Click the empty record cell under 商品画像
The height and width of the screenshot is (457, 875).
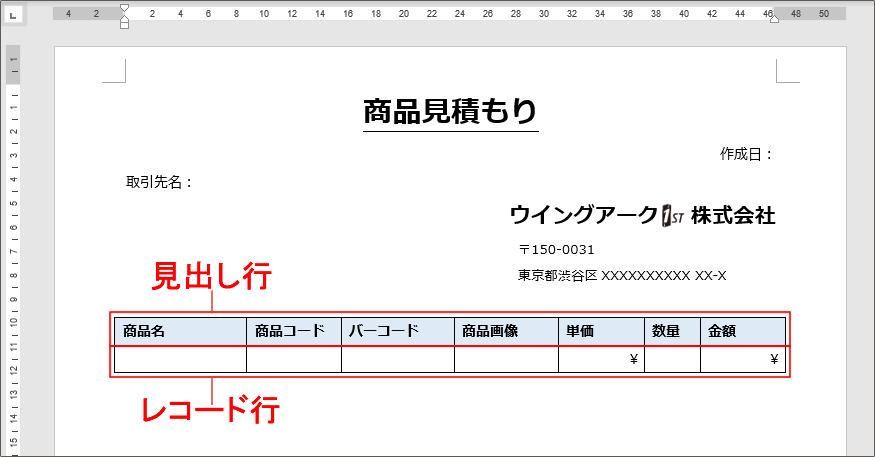pyautogui.click(x=507, y=359)
